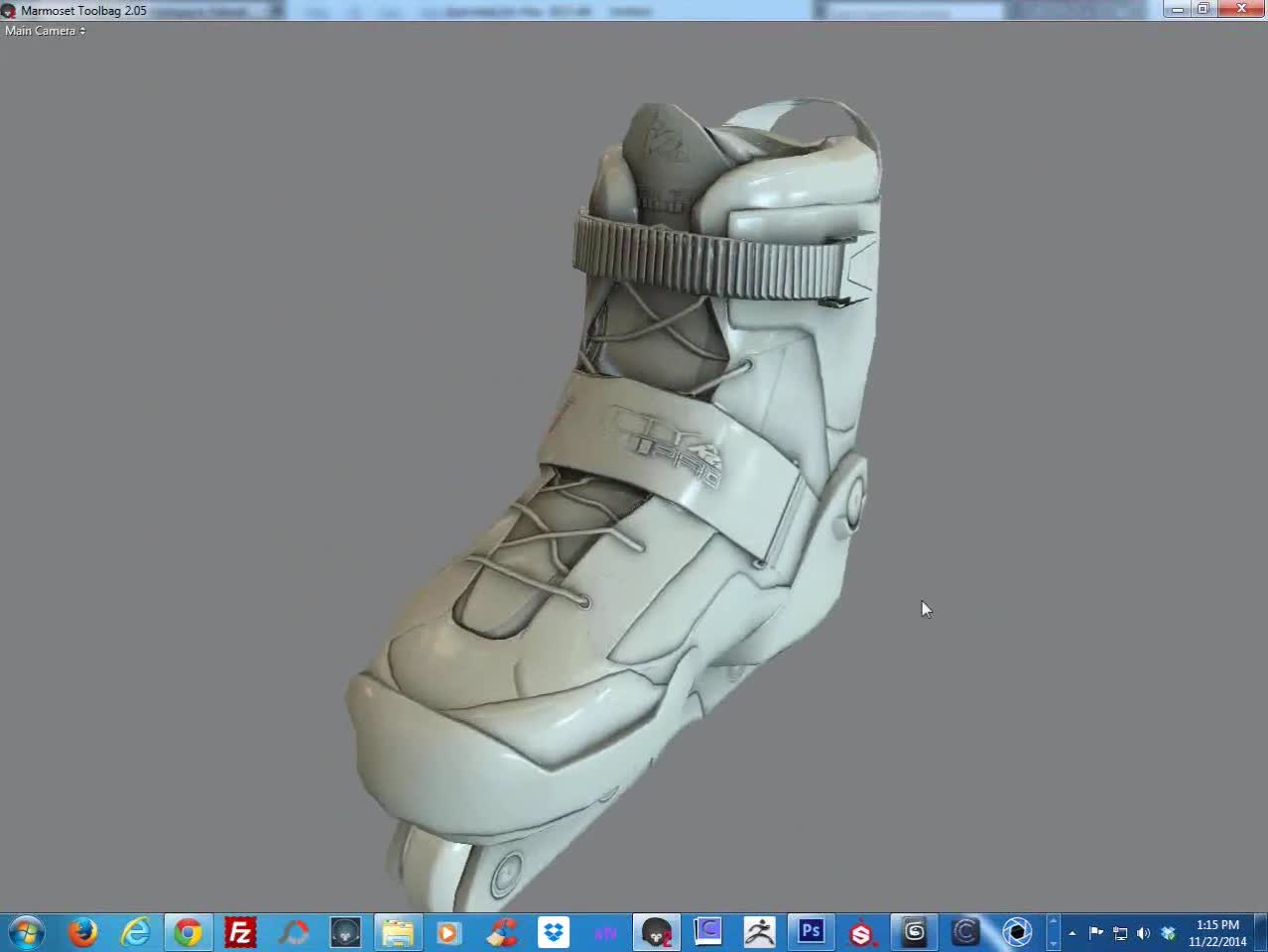Launch Windows Media Player from taskbar
Image resolution: width=1268 pixels, height=952 pixels.
click(448, 932)
